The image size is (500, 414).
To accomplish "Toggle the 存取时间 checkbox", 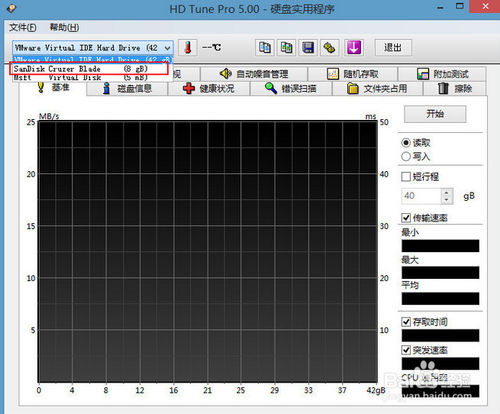I will point(406,322).
